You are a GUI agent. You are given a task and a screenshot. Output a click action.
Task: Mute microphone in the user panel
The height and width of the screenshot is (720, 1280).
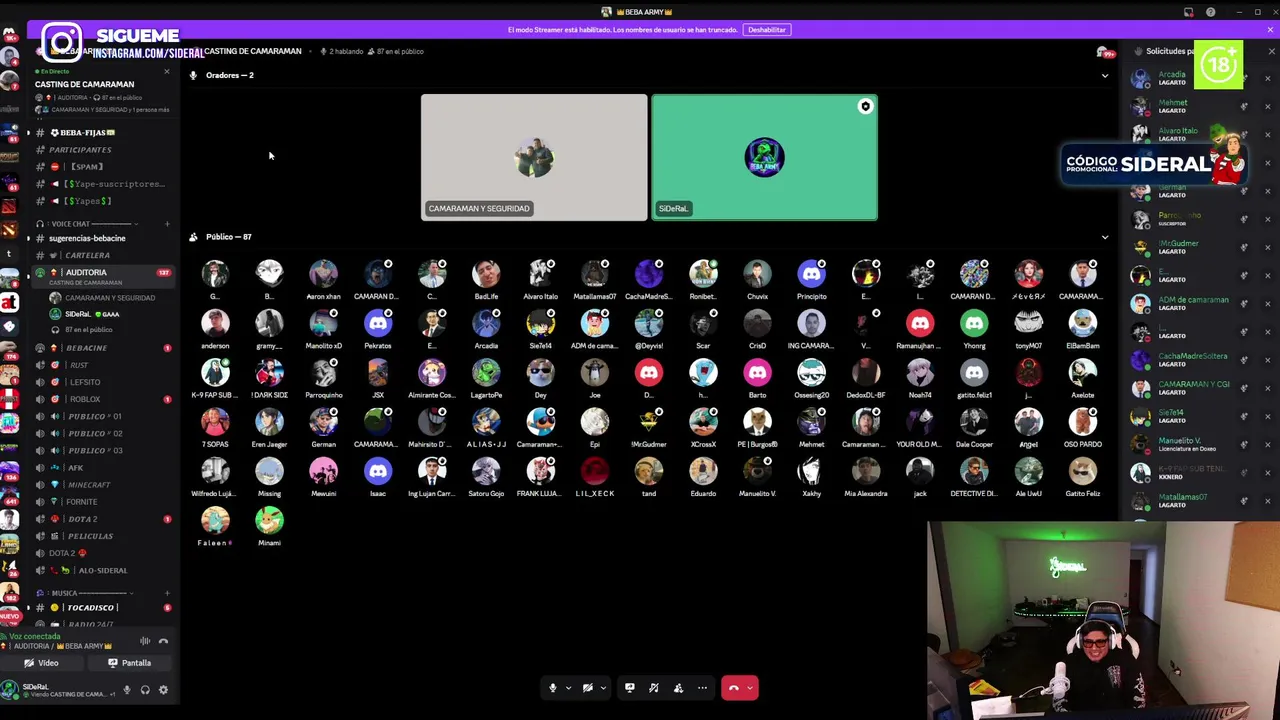126,690
